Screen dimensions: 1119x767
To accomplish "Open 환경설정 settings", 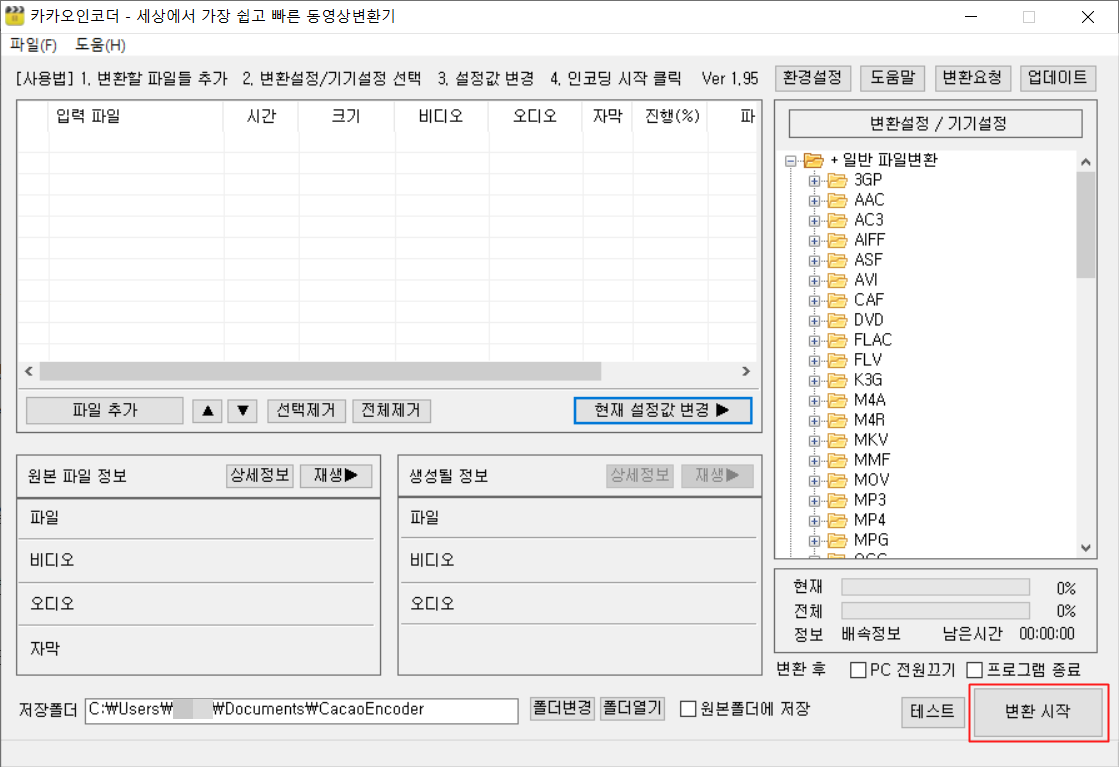I will (813, 78).
